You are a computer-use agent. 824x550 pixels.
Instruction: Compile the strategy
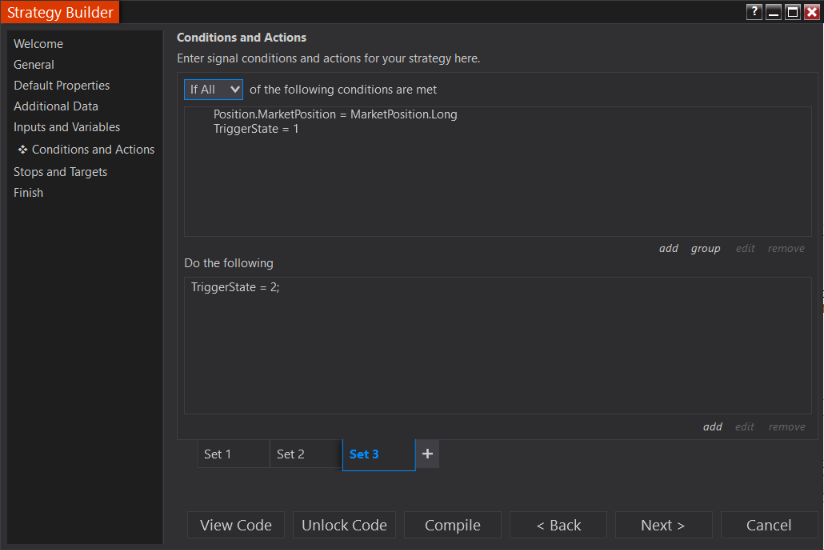pyautogui.click(x=452, y=525)
